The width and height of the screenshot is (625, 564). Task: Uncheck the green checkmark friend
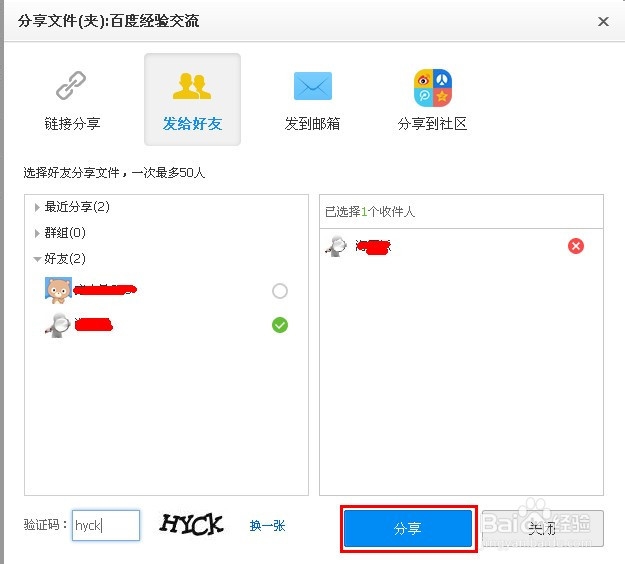pyautogui.click(x=279, y=325)
